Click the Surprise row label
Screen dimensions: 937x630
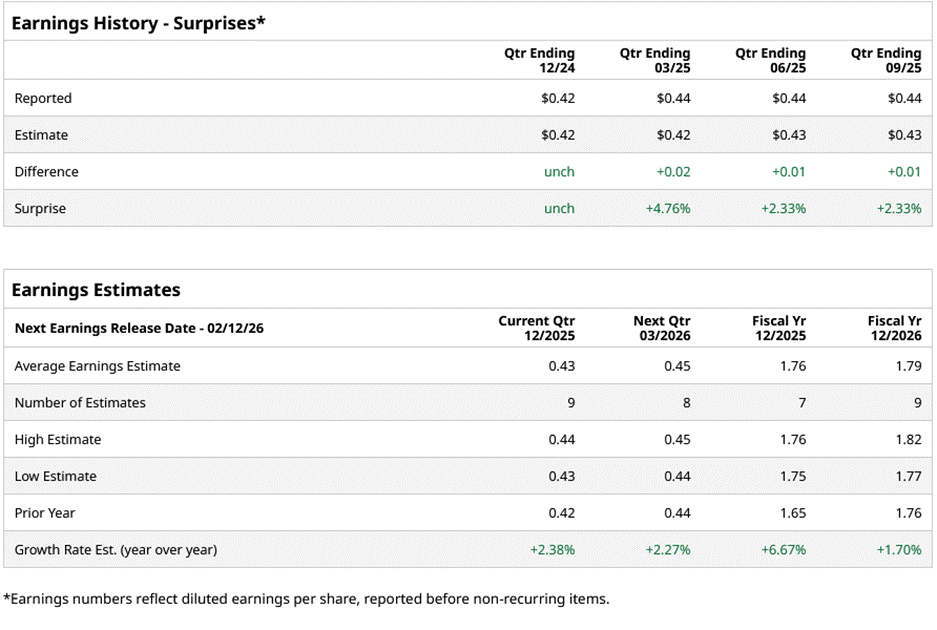click(40, 209)
